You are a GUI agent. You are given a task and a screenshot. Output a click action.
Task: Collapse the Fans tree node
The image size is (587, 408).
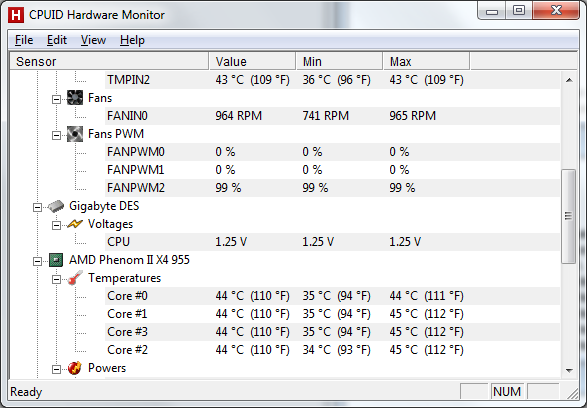coord(56,99)
